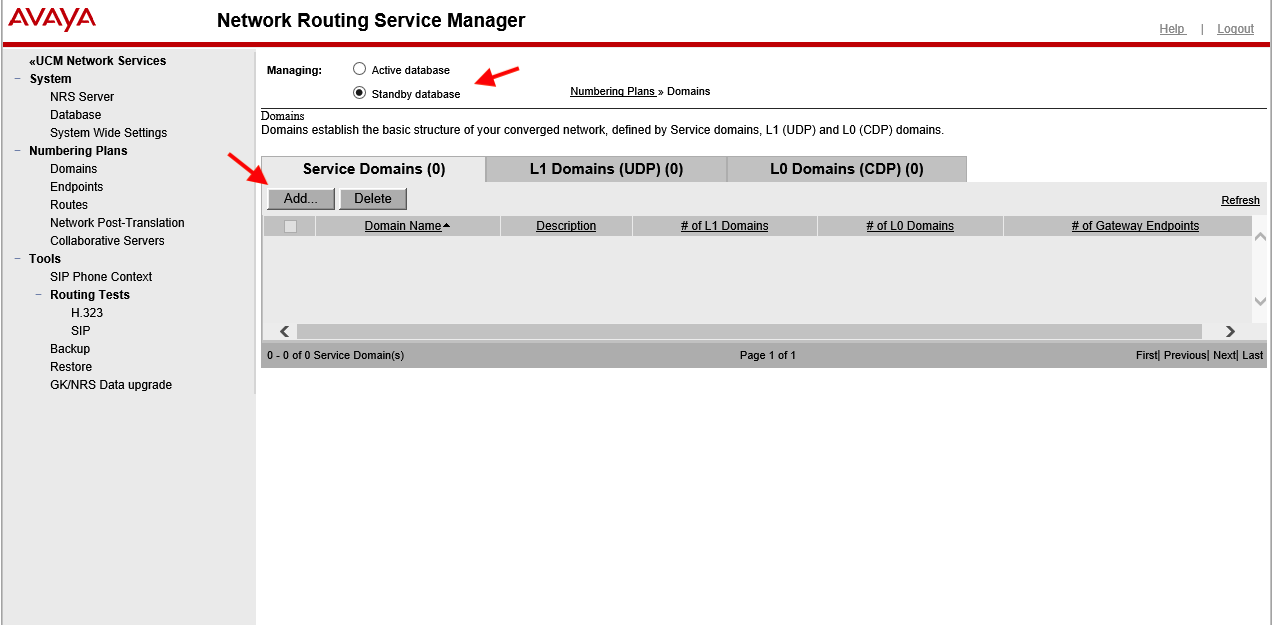Viewport: 1273px width, 625px height.
Task: Open the L0 Domains (CDP) tab
Action: click(847, 169)
